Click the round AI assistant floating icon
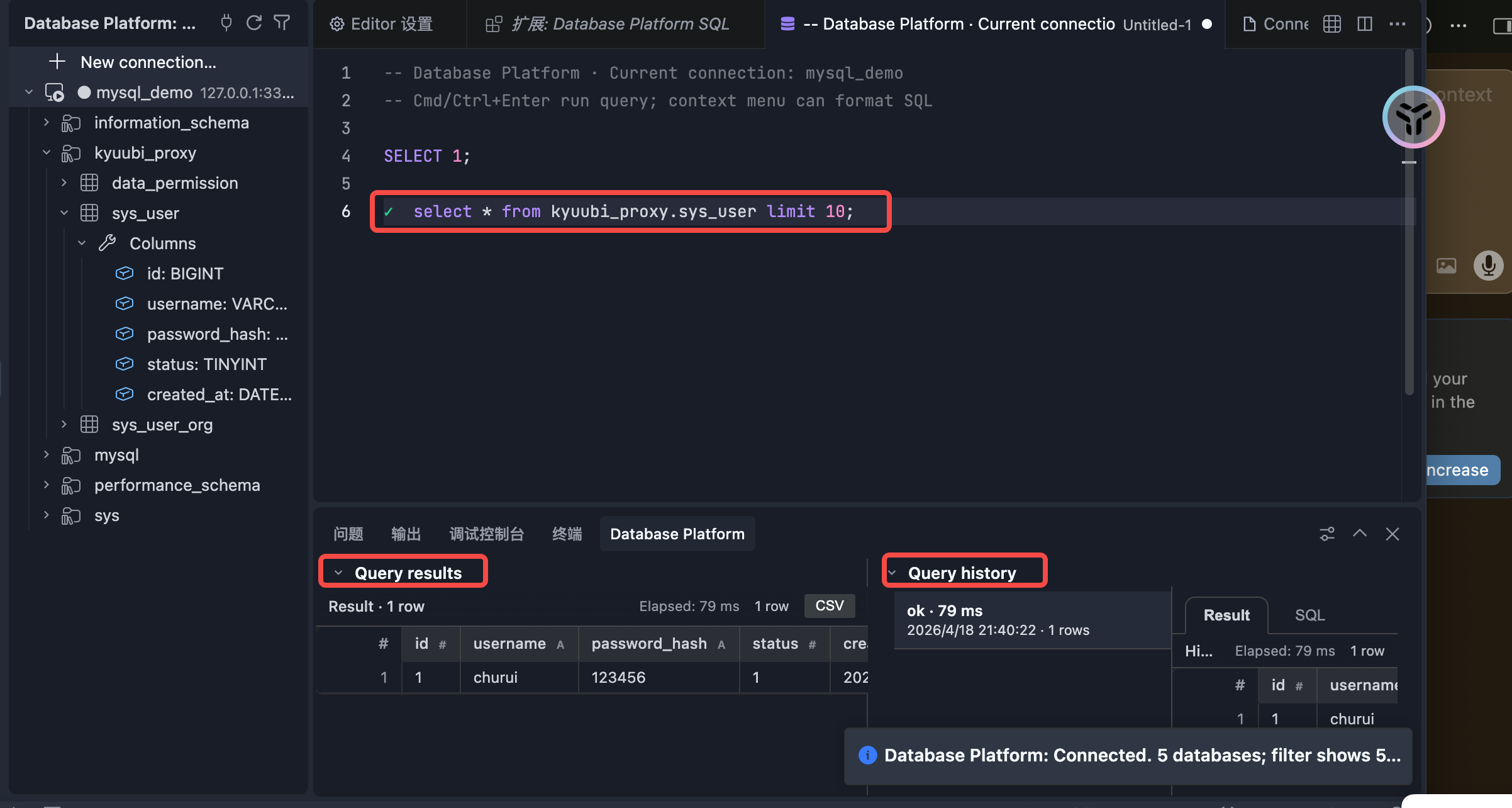 click(1413, 116)
